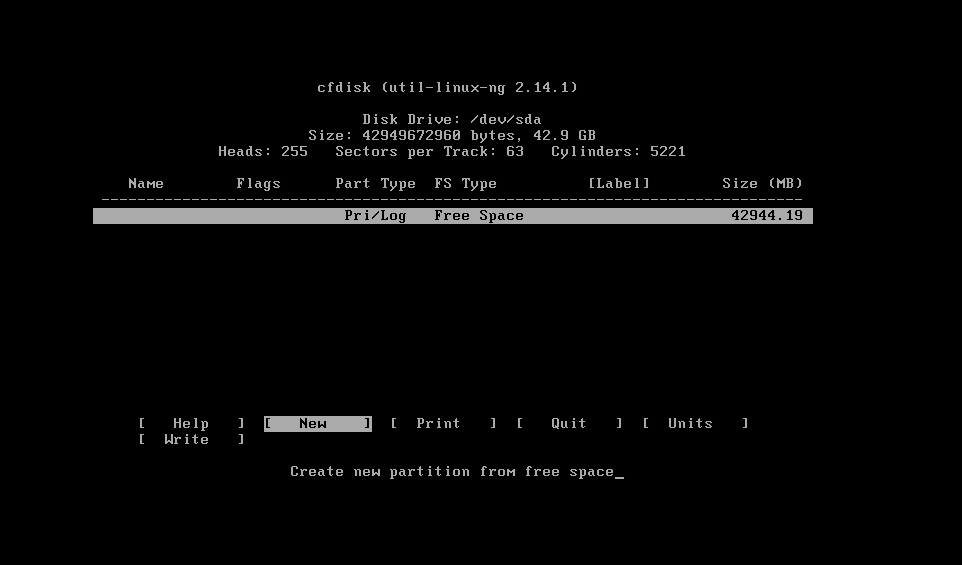Select the Help menu option

(191, 423)
